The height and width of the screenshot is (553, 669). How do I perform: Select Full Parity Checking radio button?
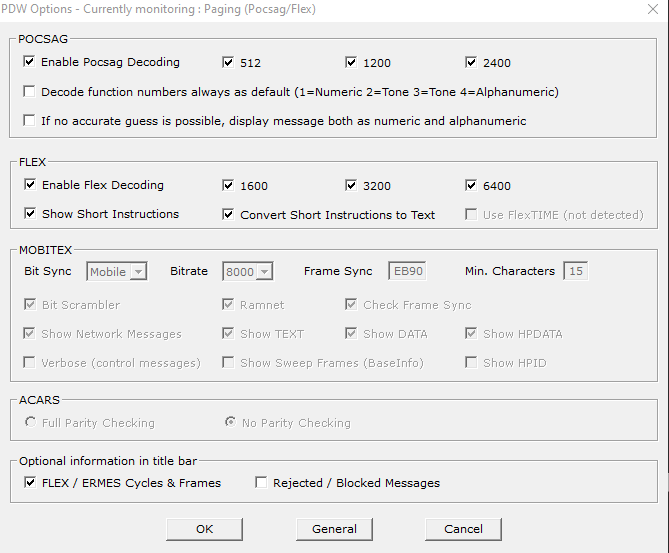tap(30, 422)
